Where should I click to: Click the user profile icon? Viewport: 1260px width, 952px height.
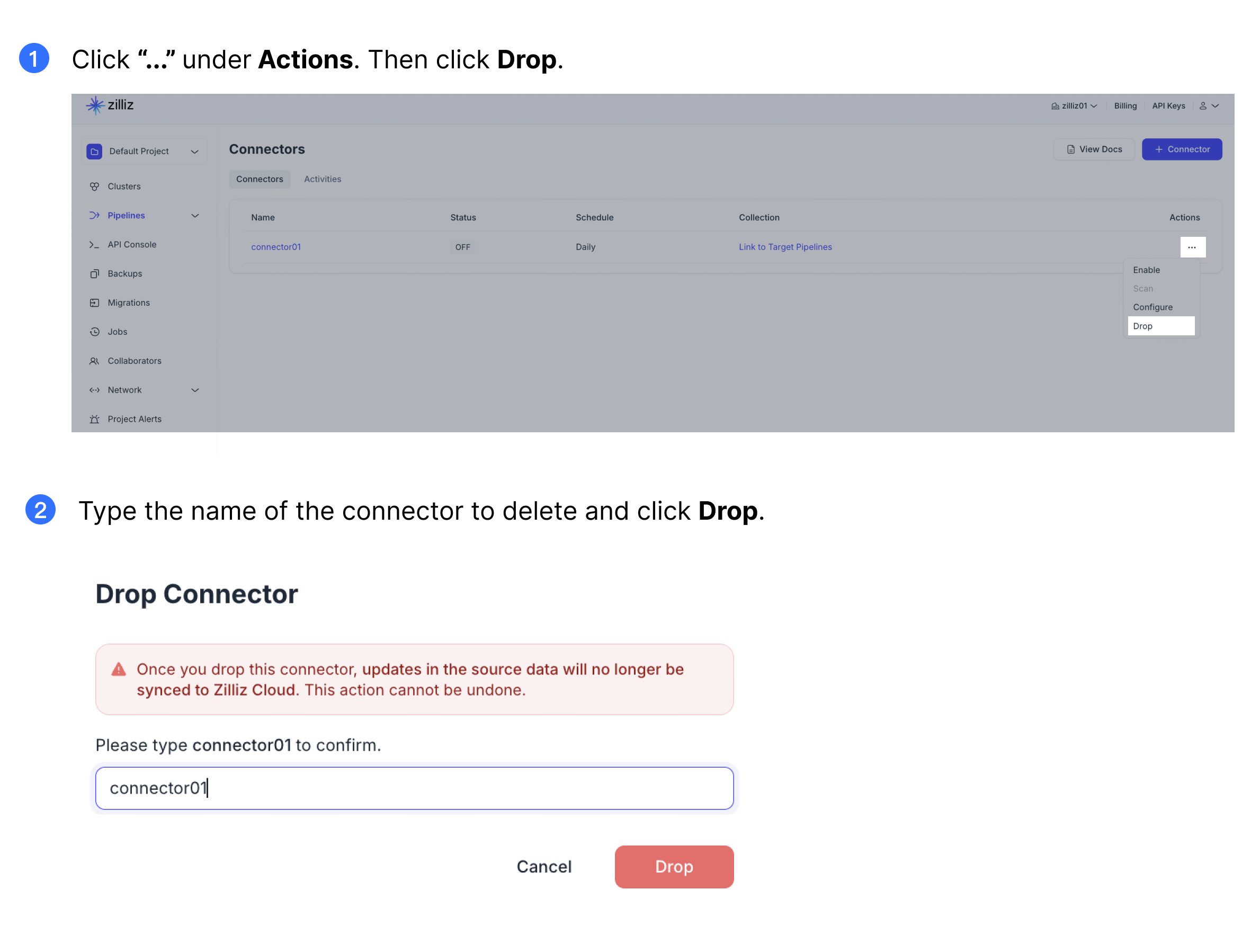pos(1203,106)
